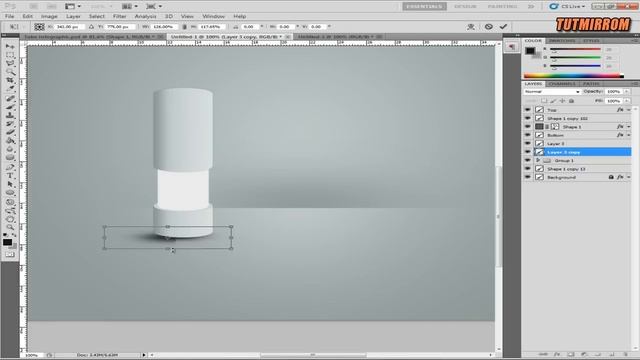Toggle visibility of Layer 3
Viewport: 640px width, 360px height.
coord(527,144)
